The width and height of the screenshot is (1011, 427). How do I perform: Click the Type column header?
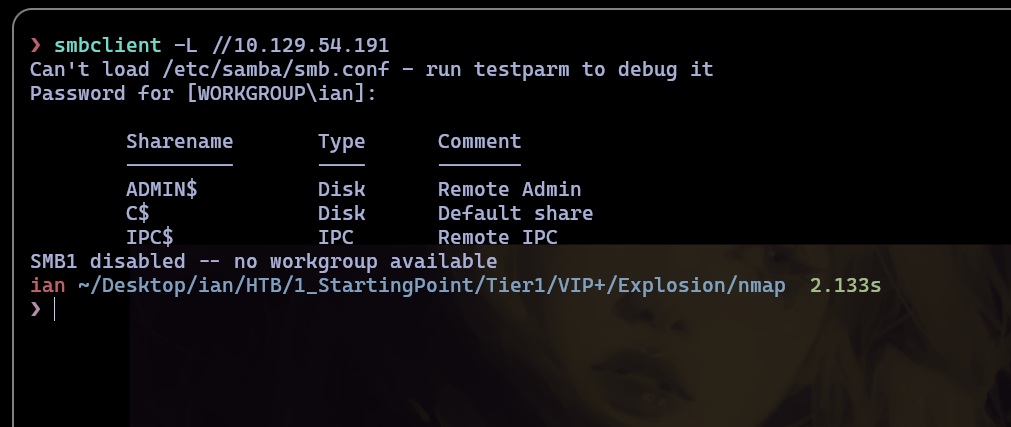coord(342,142)
